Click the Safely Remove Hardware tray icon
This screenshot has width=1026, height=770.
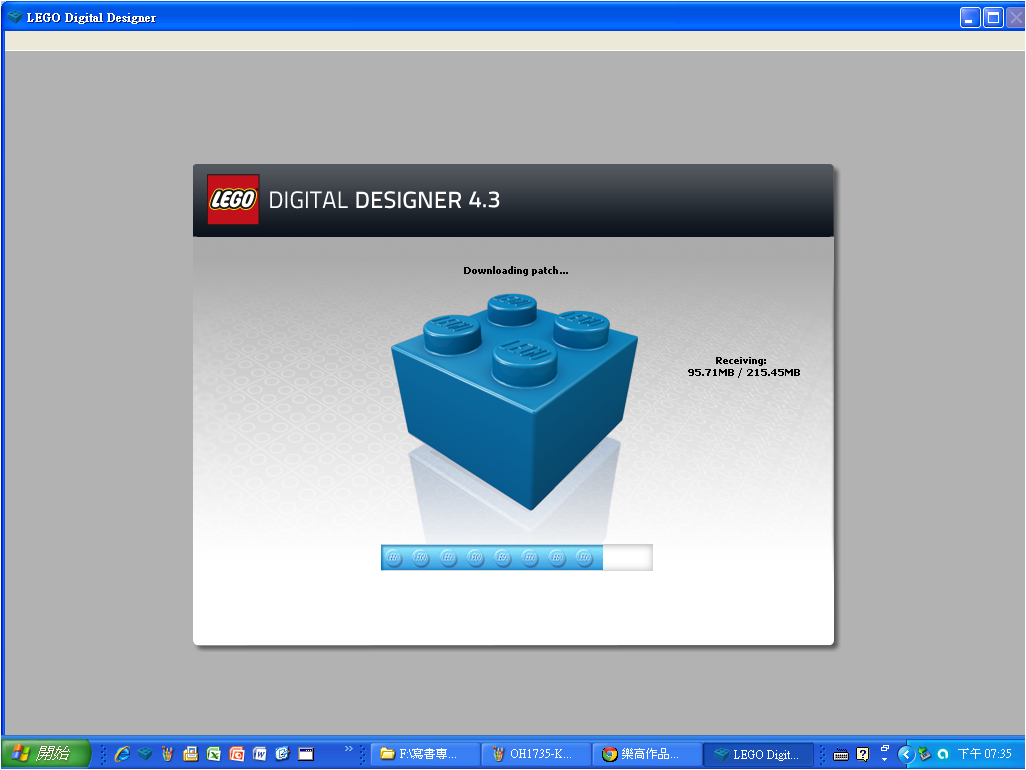924,754
